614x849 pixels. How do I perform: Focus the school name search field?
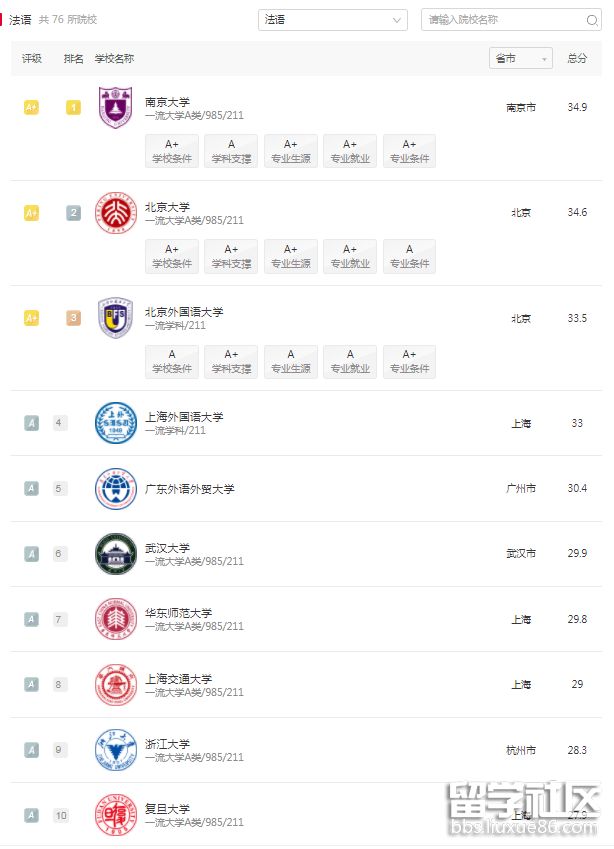[x=511, y=20]
